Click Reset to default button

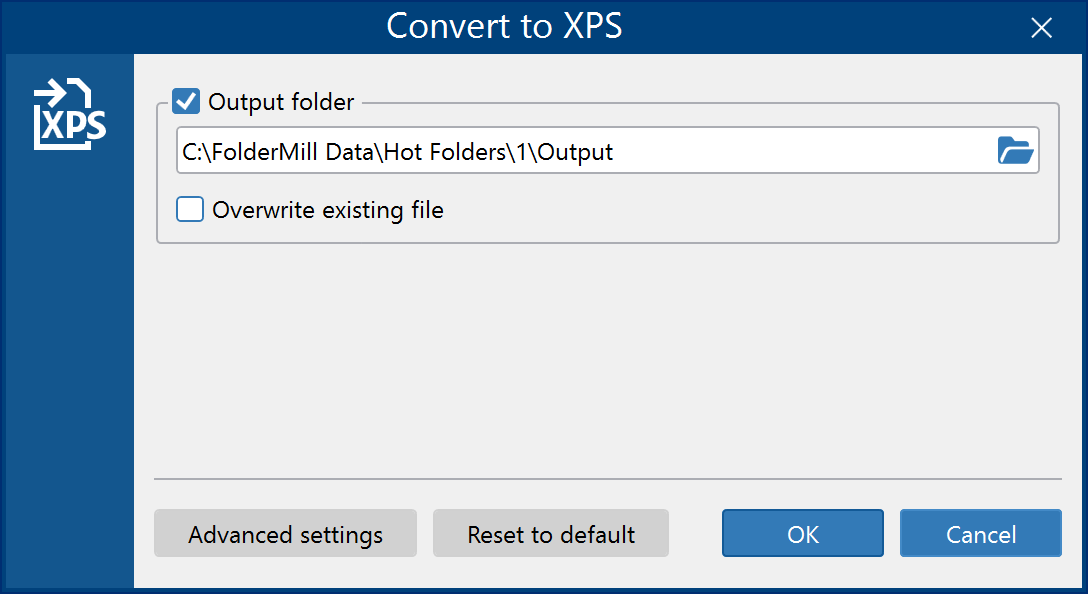point(551,534)
